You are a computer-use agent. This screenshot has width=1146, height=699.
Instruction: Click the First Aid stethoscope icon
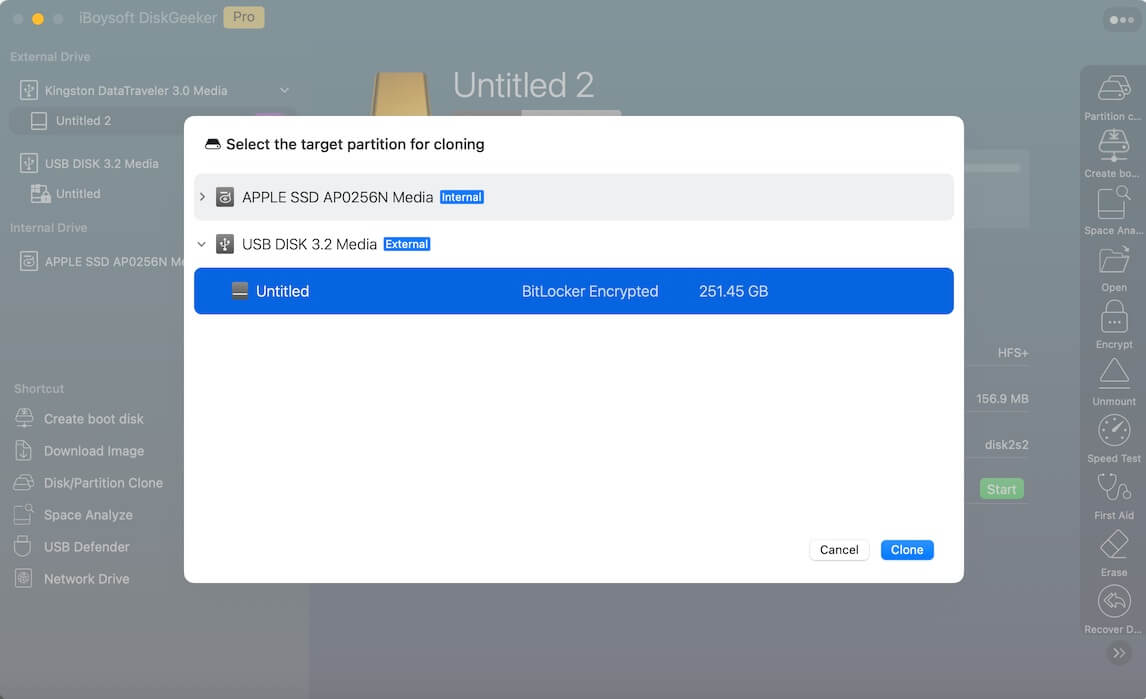(x=1113, y=488)
